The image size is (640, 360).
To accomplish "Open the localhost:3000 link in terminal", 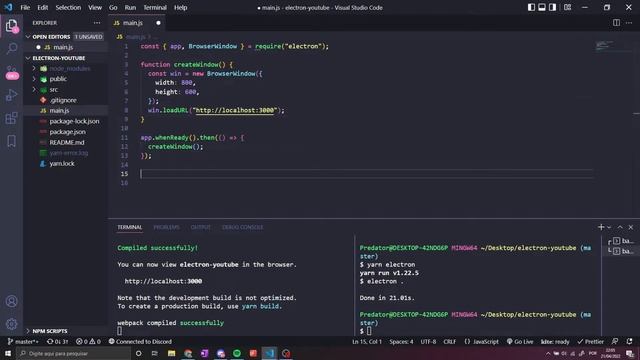I will (163, 281).
